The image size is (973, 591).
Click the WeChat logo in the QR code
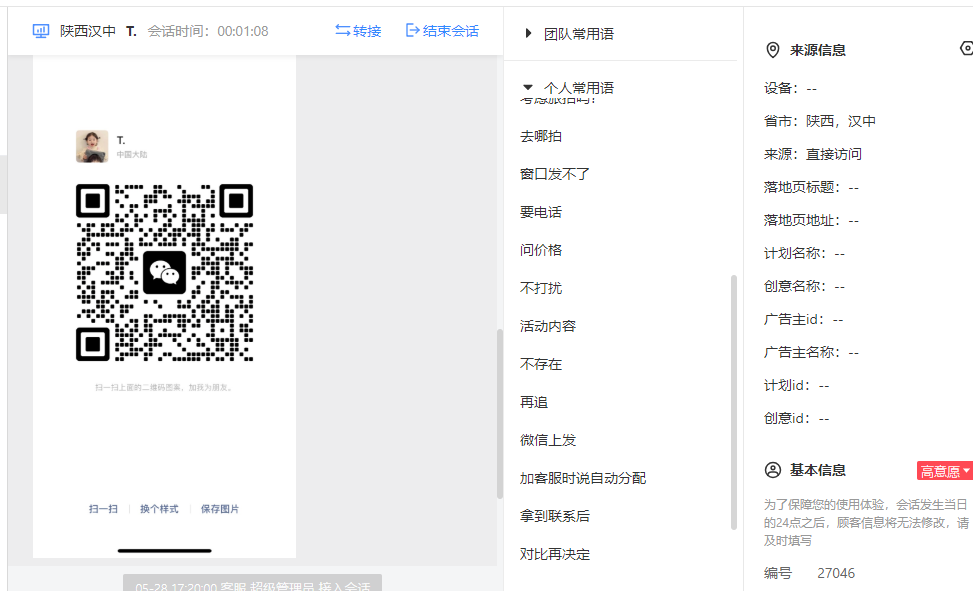[x=164, y=273]
